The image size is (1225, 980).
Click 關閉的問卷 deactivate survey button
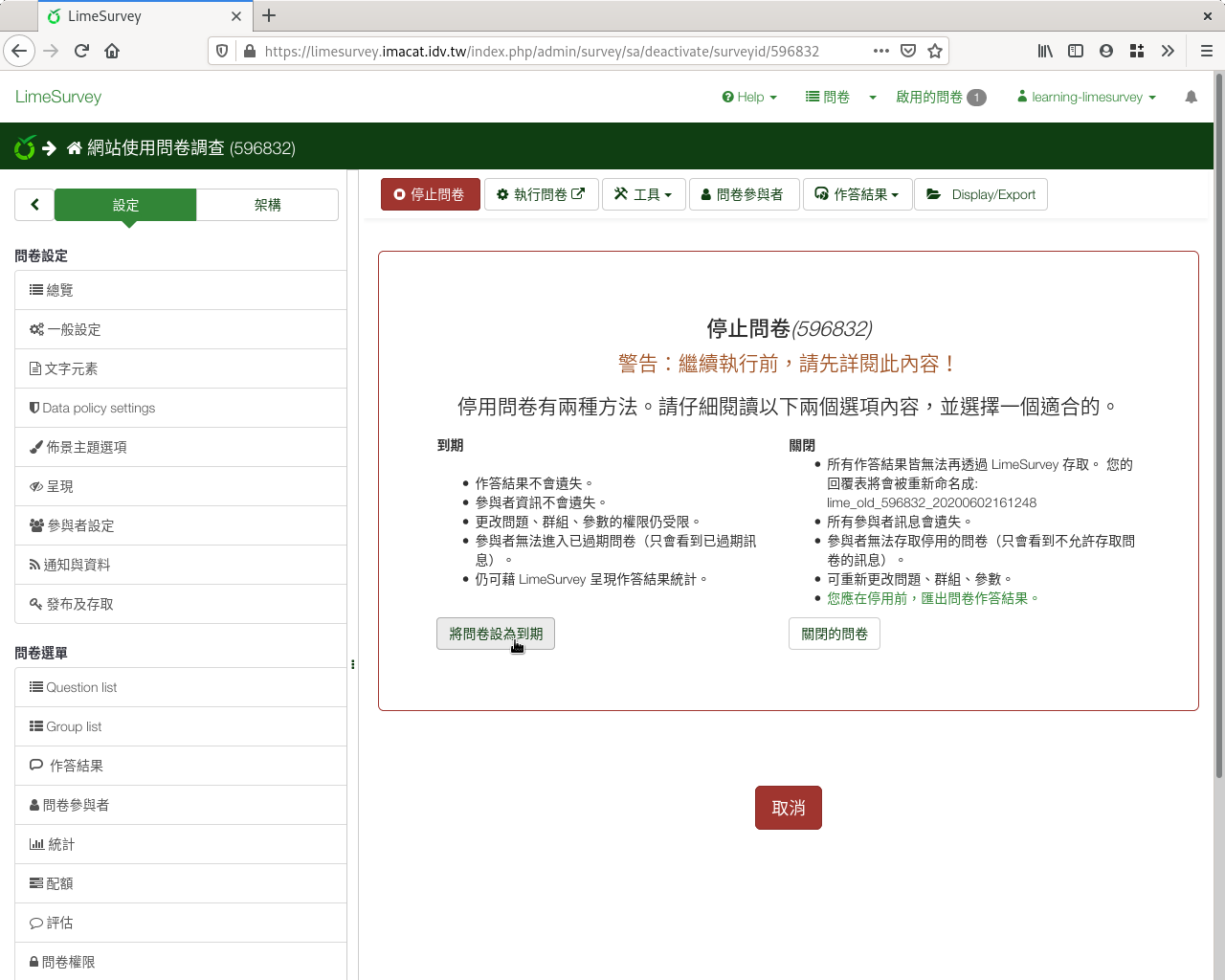(x=835, y=634)
